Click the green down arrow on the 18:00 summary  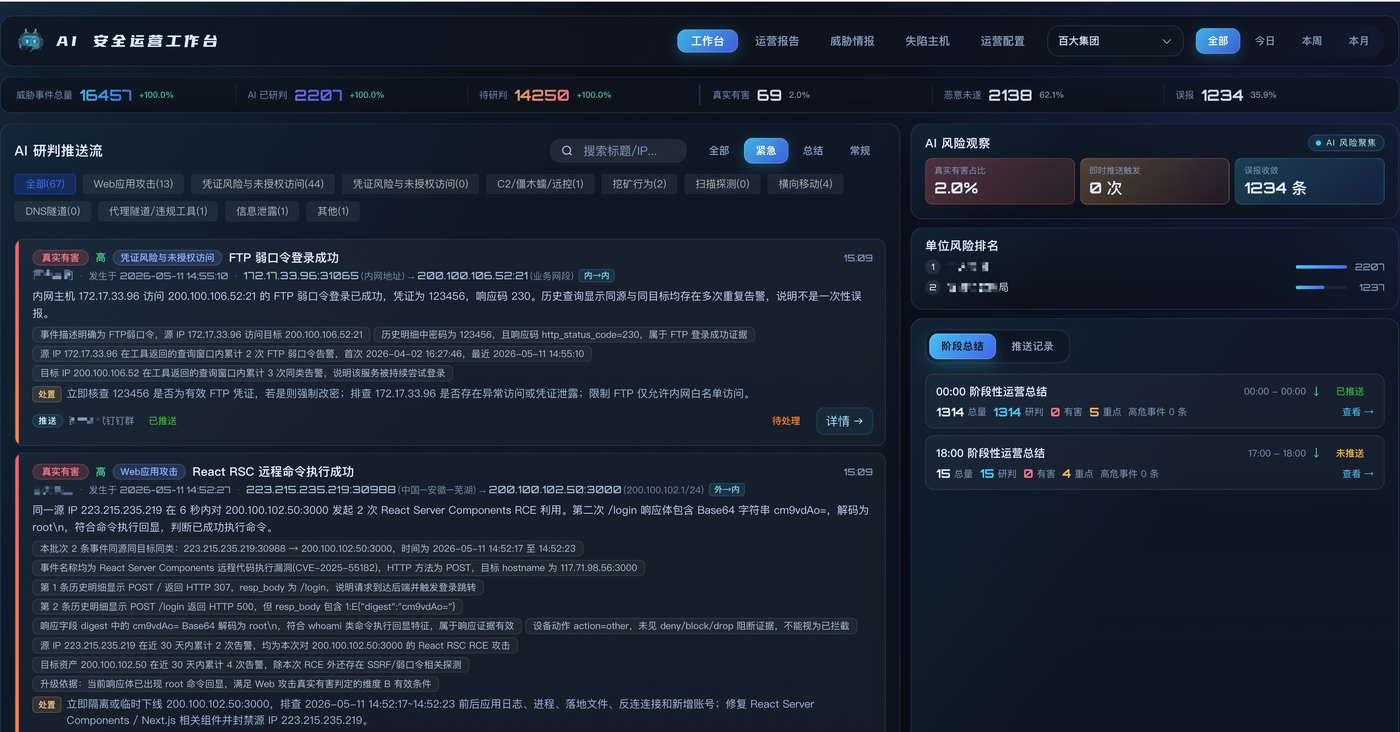click(1316, 453)
